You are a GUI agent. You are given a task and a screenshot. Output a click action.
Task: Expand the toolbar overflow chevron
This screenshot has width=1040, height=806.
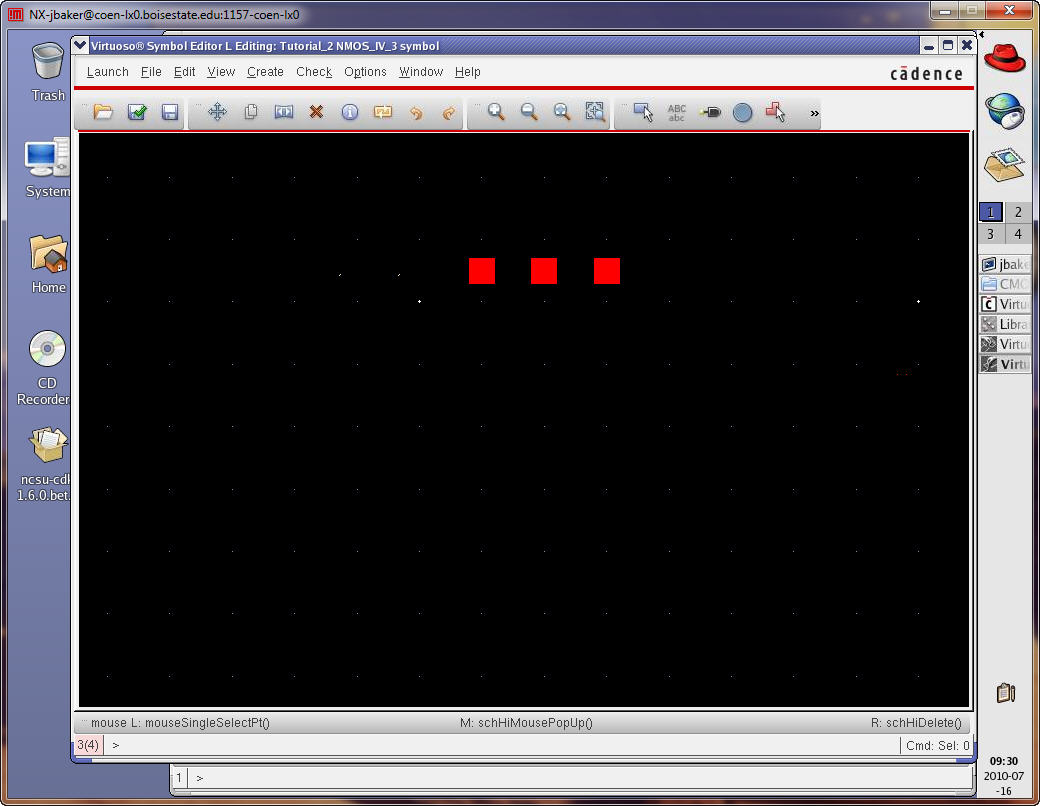(814, 113)
